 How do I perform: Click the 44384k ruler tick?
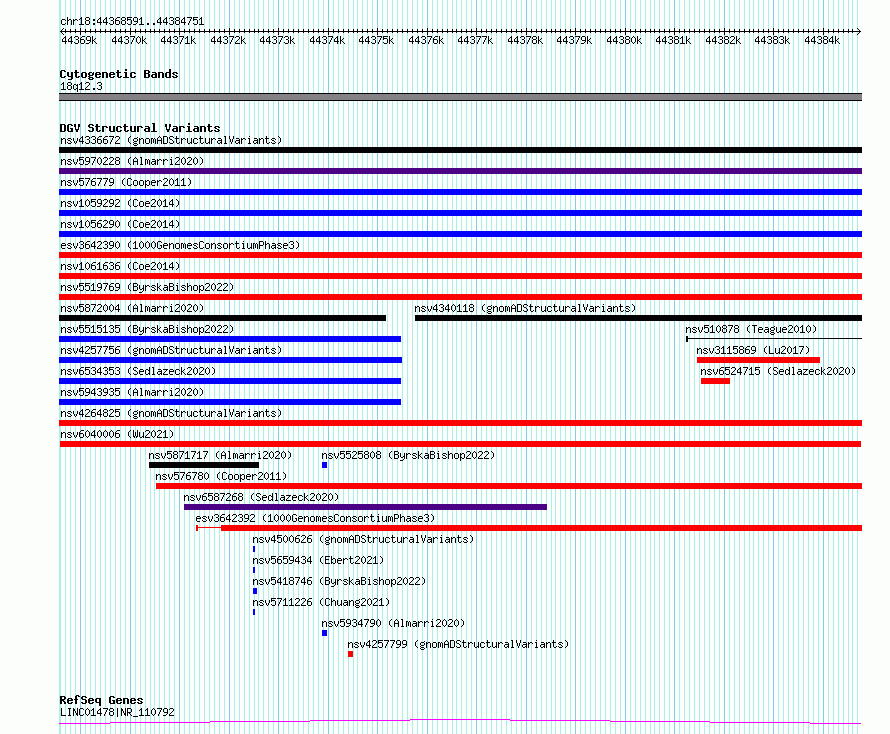[x=822, y=40]
